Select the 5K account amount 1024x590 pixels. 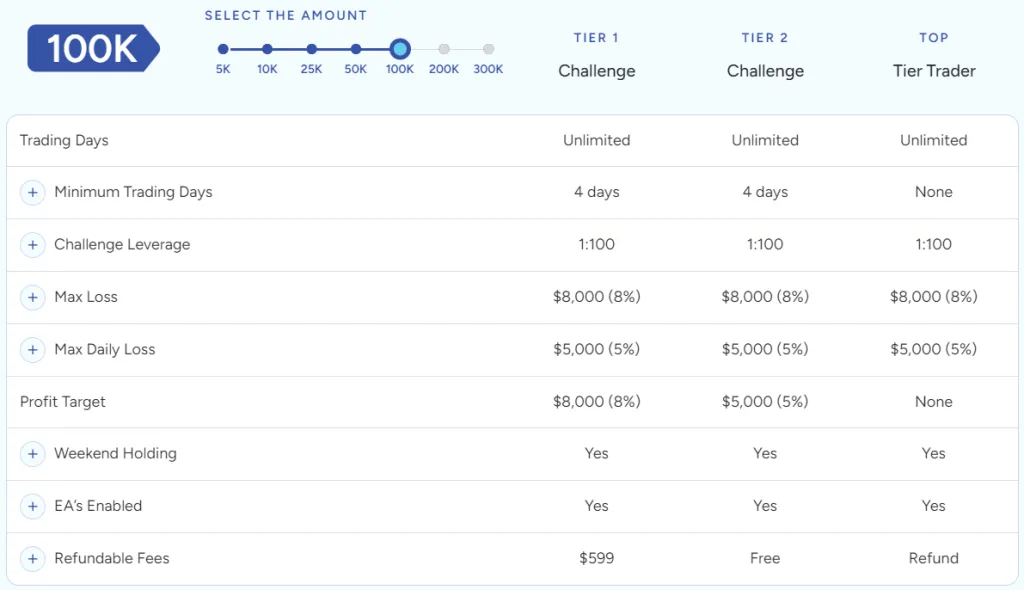point(222,48)
